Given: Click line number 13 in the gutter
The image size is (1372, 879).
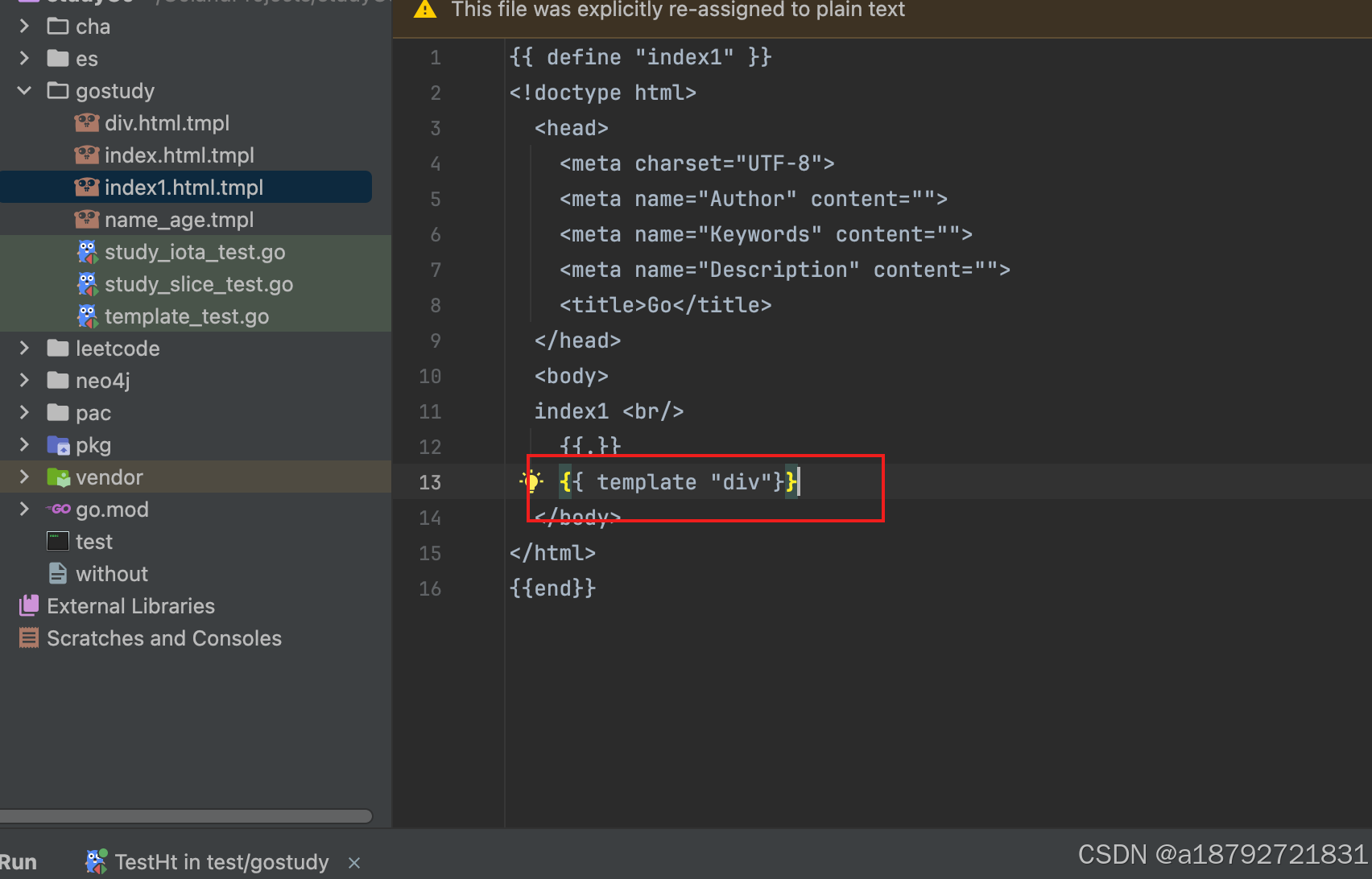Looking at the screenshot, I should click(x=430, y=482).
